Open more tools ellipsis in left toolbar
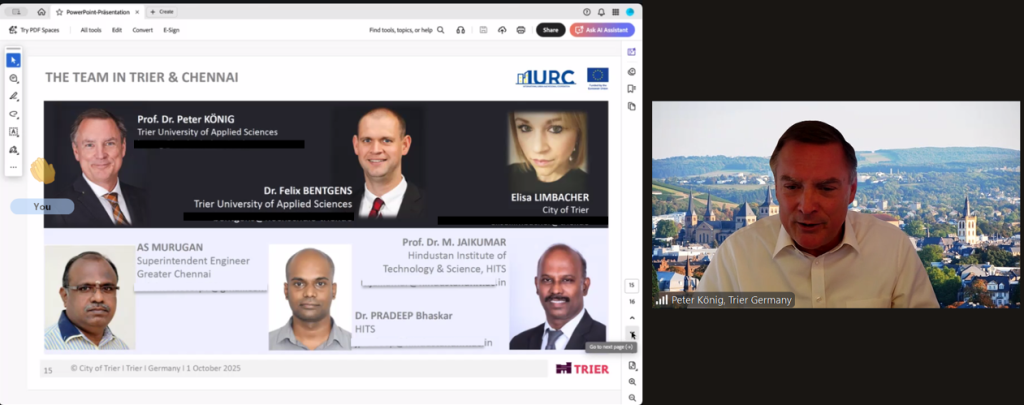Viewport: 1024px width, 405px height. coord(13,167)
